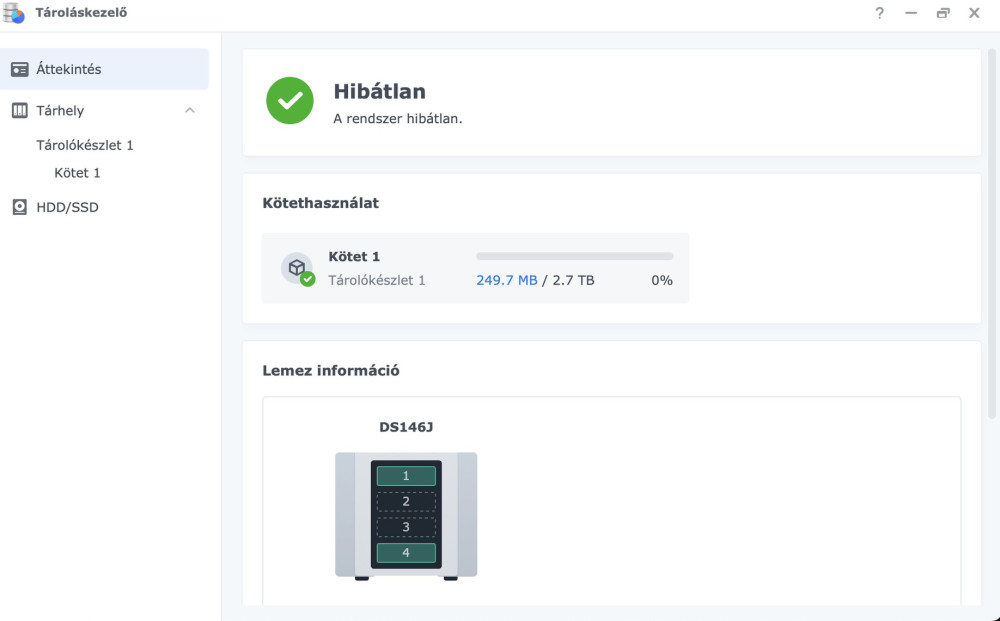Click the HDD/SSD drive icon in sidebar
Viewport: 1000px width, 621px height.
(x=19, y=207)
